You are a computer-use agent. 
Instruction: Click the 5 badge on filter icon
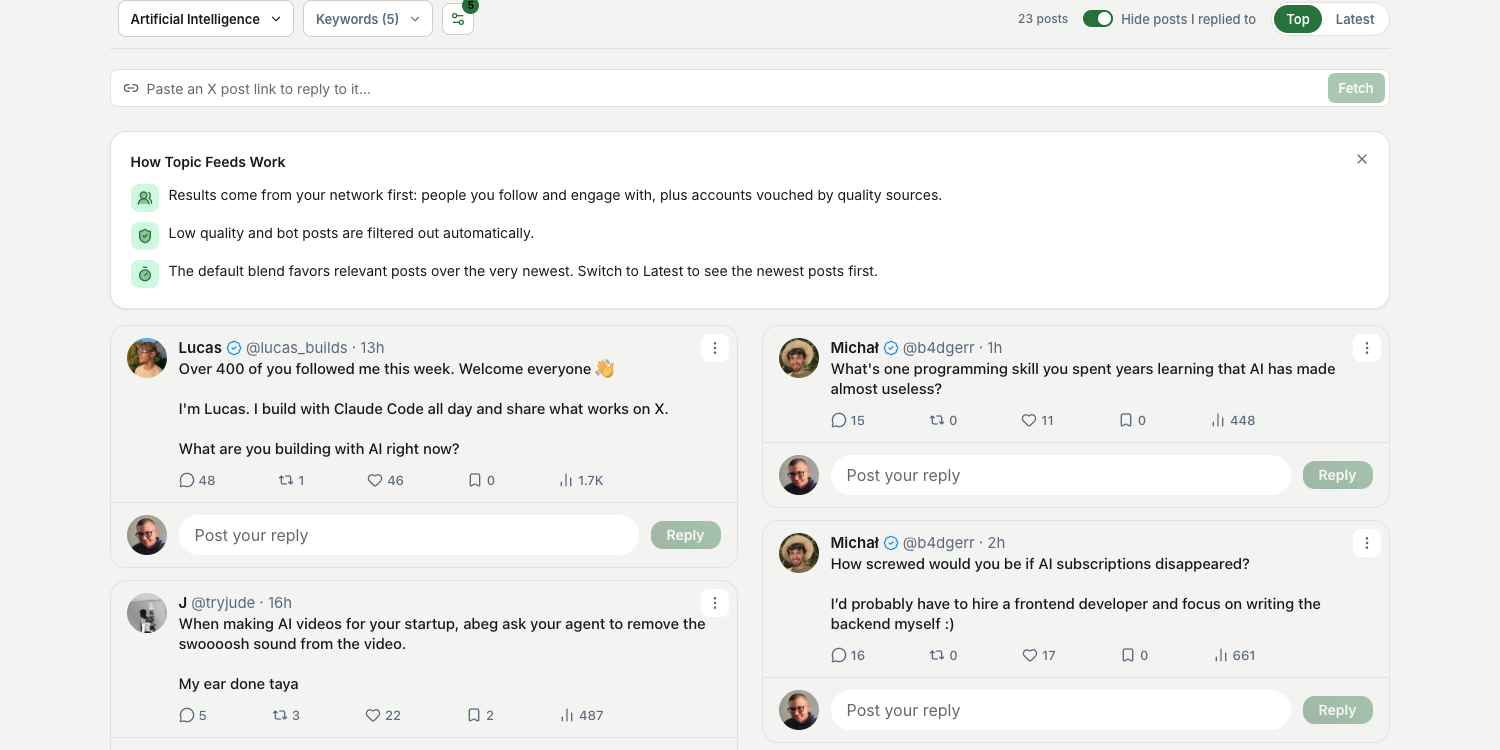point(470,5)
